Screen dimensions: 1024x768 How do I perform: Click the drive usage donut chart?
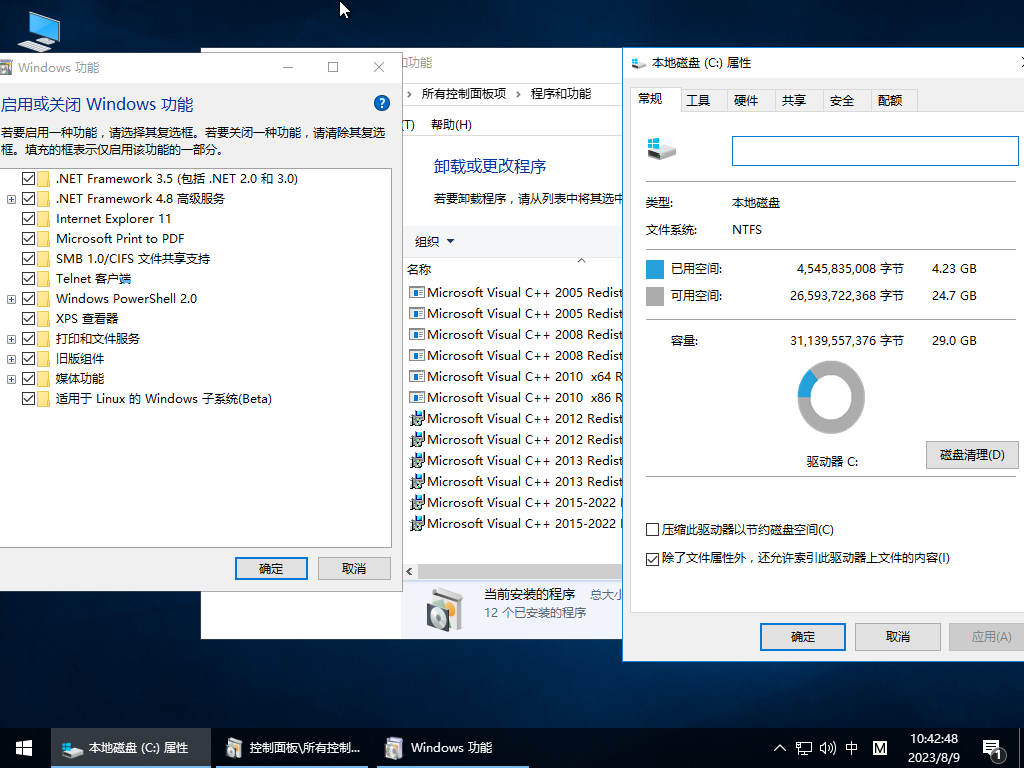click(x=831, y=398)
